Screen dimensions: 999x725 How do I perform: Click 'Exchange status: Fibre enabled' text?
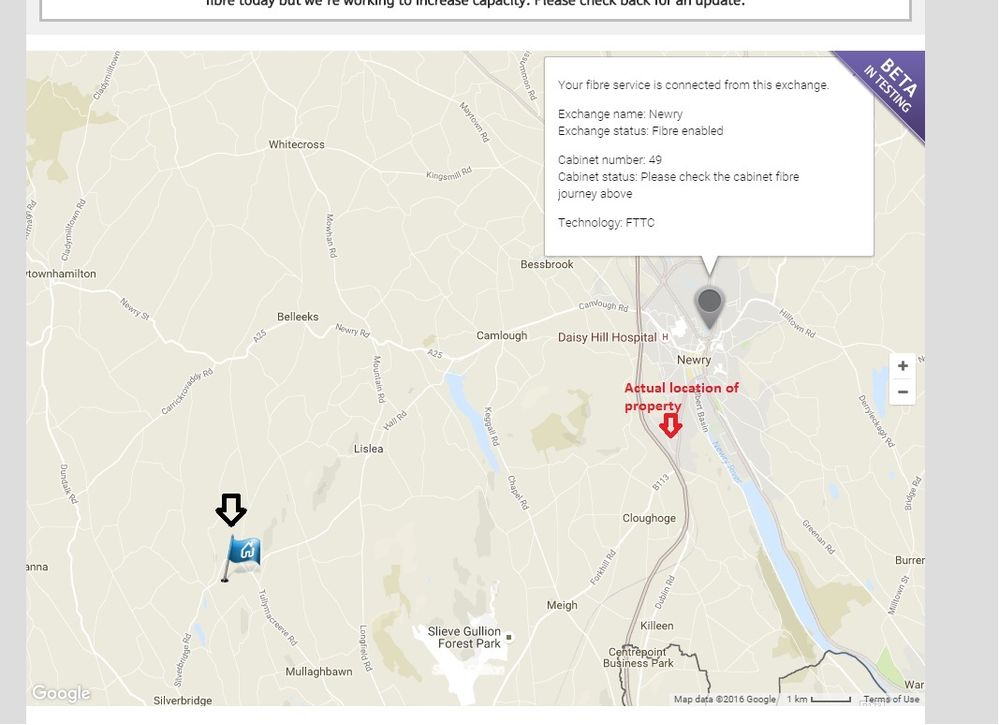[640, 131]
